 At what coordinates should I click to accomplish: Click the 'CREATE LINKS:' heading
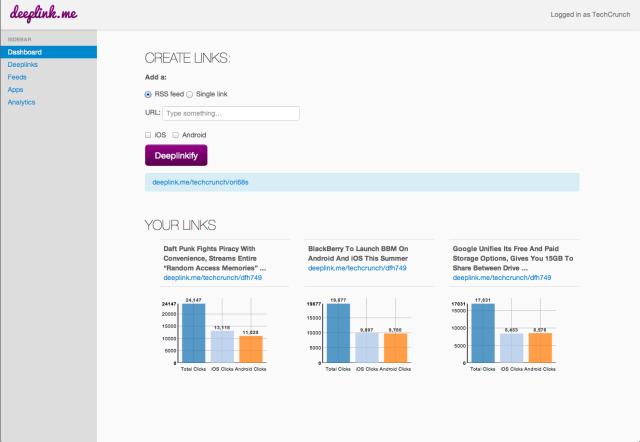[x=187, y=58]
